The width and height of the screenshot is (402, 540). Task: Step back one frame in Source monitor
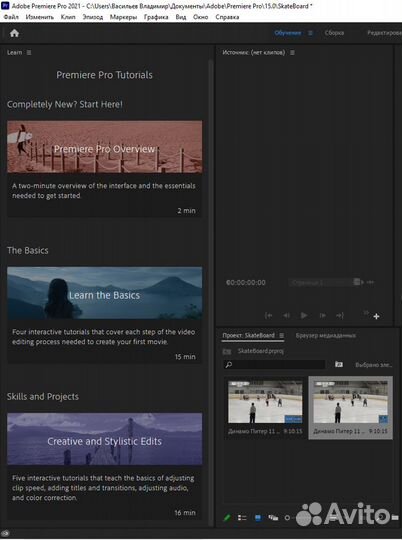point(286,315)
